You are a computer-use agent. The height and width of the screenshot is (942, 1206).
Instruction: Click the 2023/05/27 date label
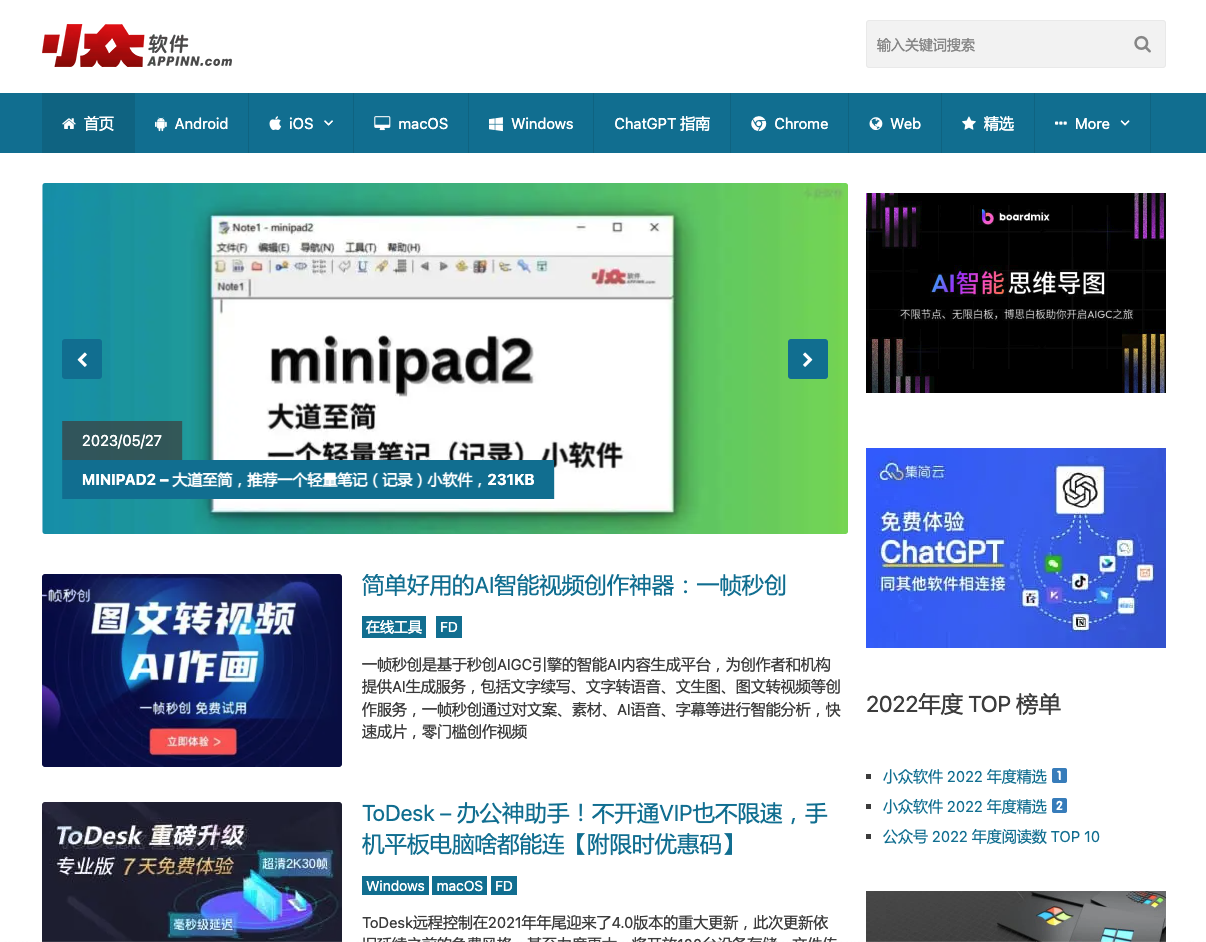(x=122, y=441)
